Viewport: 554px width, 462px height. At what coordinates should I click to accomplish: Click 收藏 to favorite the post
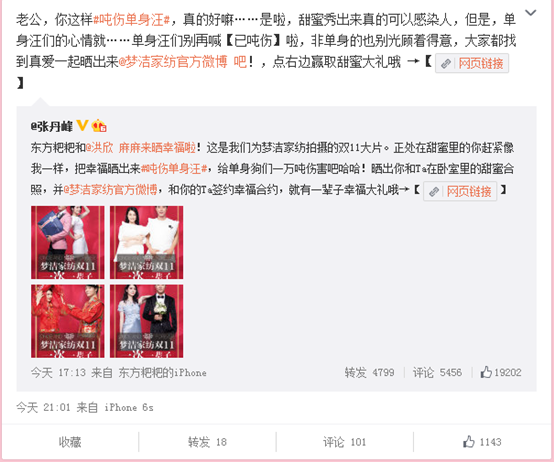click(x=70, y=442)
